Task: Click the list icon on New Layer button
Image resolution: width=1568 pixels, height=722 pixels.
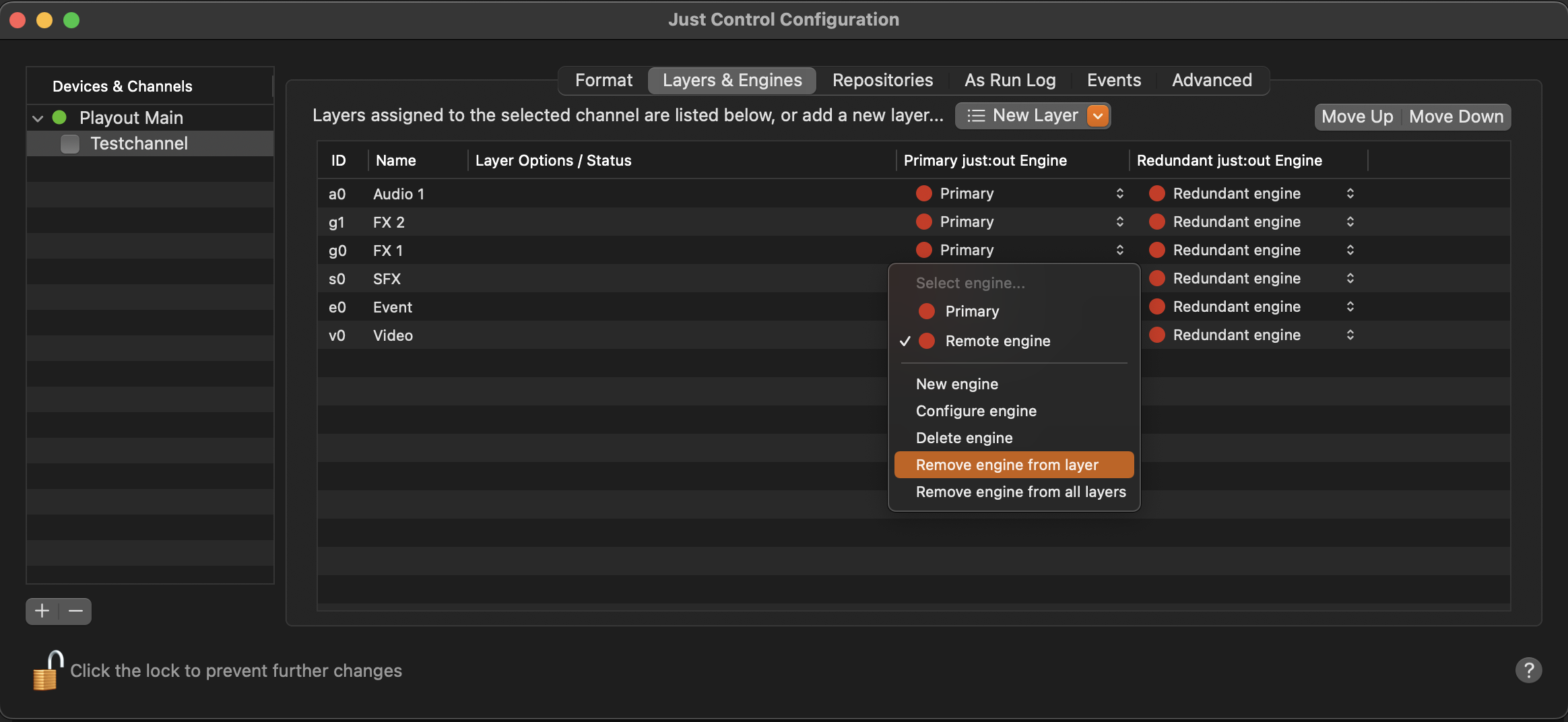Action: tap(976, 116)
